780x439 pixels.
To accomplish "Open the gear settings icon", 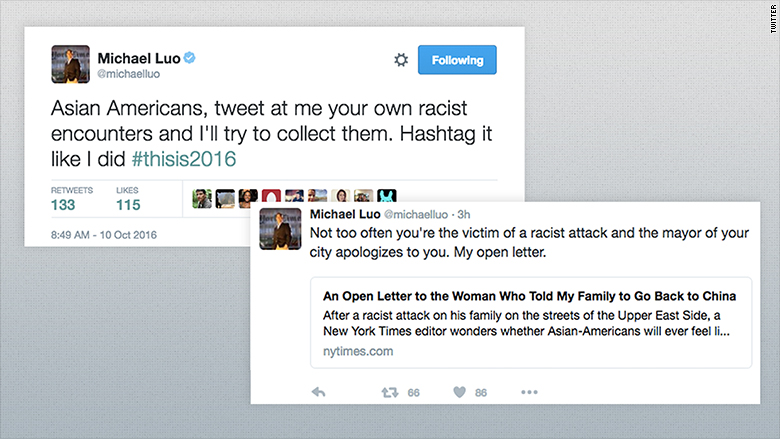I will point(401,60).
